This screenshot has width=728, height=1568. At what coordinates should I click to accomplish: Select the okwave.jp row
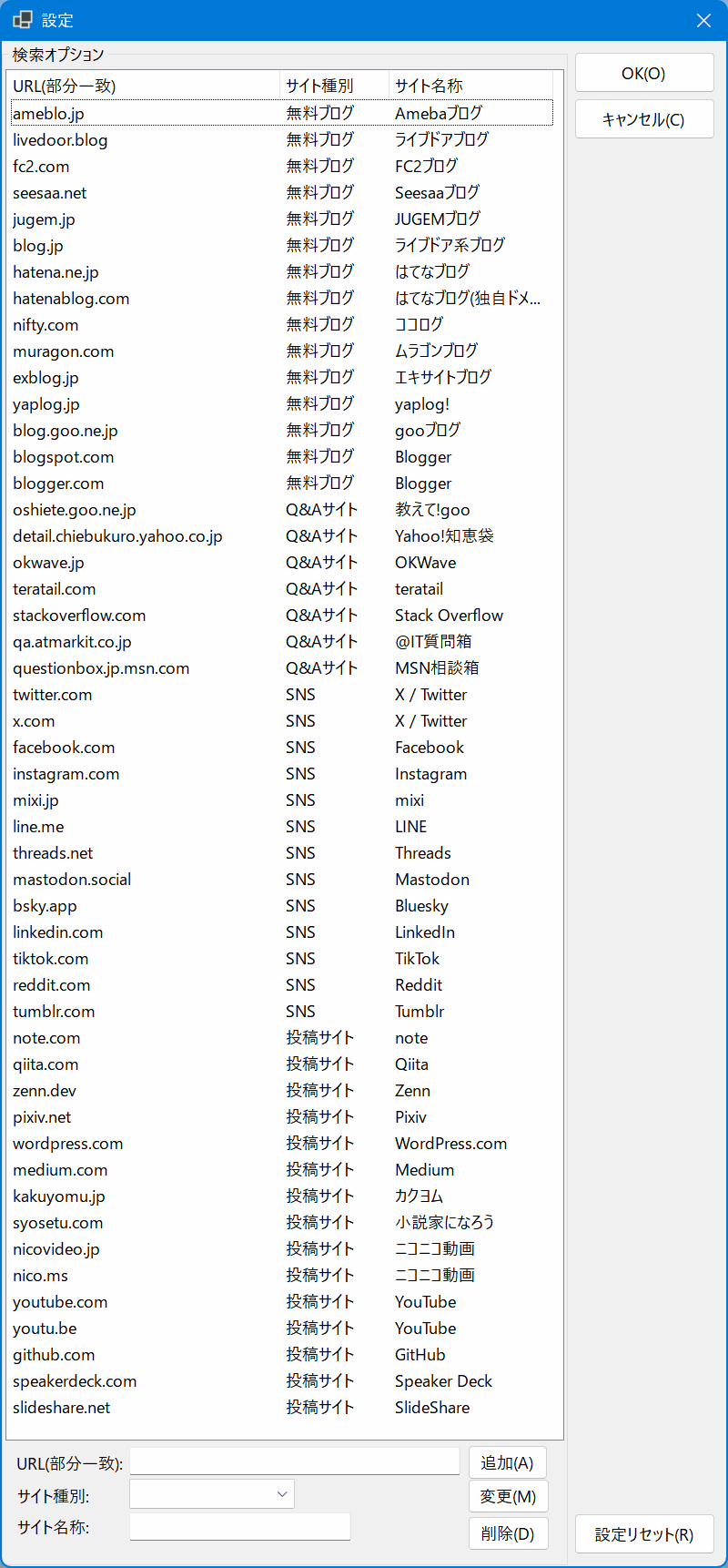pyautogui.click(x=281, y=562)
